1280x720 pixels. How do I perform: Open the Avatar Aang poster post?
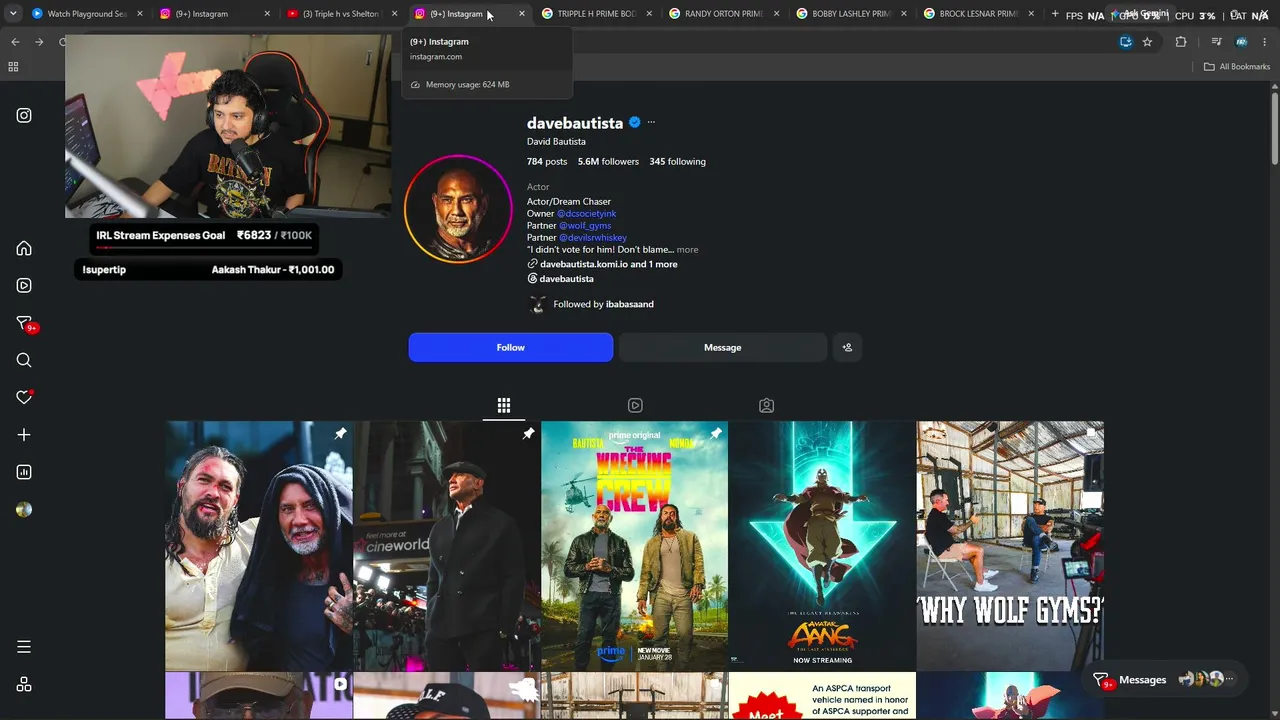point(822,546)
